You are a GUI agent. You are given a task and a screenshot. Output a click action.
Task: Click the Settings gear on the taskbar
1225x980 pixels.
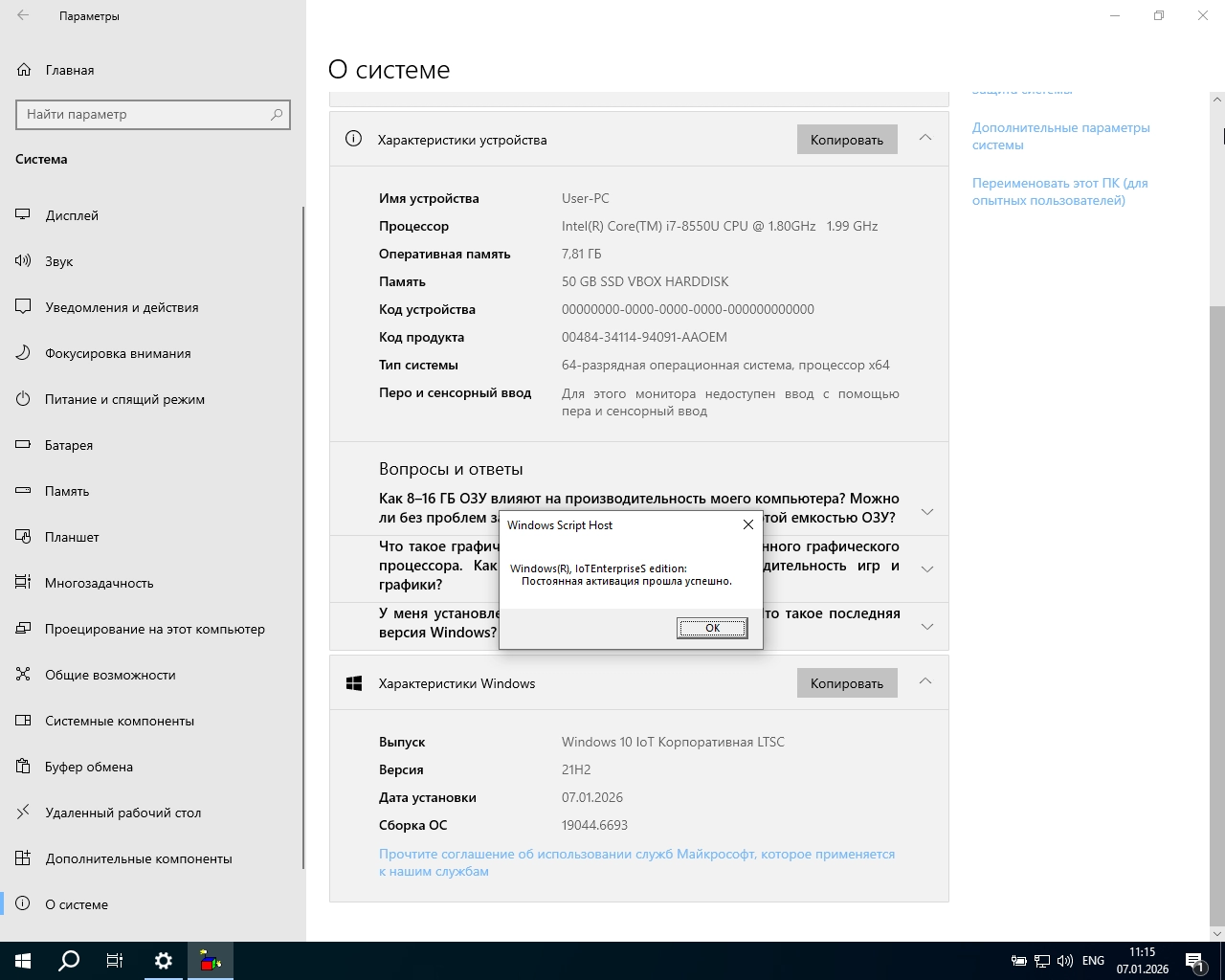(164, 961)
